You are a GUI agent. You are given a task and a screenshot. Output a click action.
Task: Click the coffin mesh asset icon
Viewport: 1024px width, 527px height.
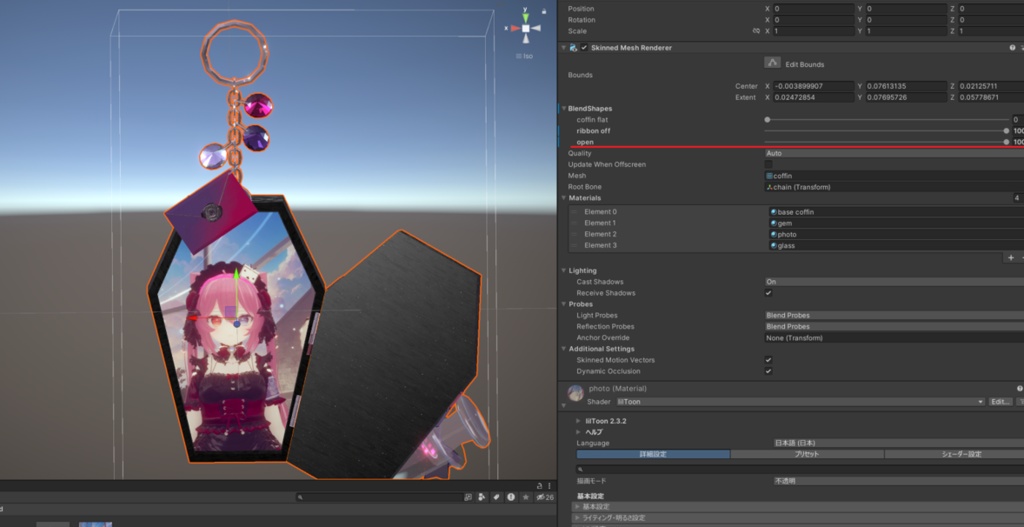tap(769, 176)
